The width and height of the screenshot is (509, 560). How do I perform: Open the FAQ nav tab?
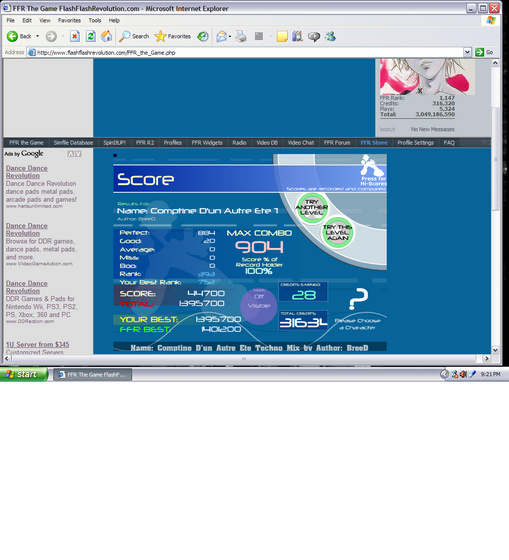[x=449, y=142]
